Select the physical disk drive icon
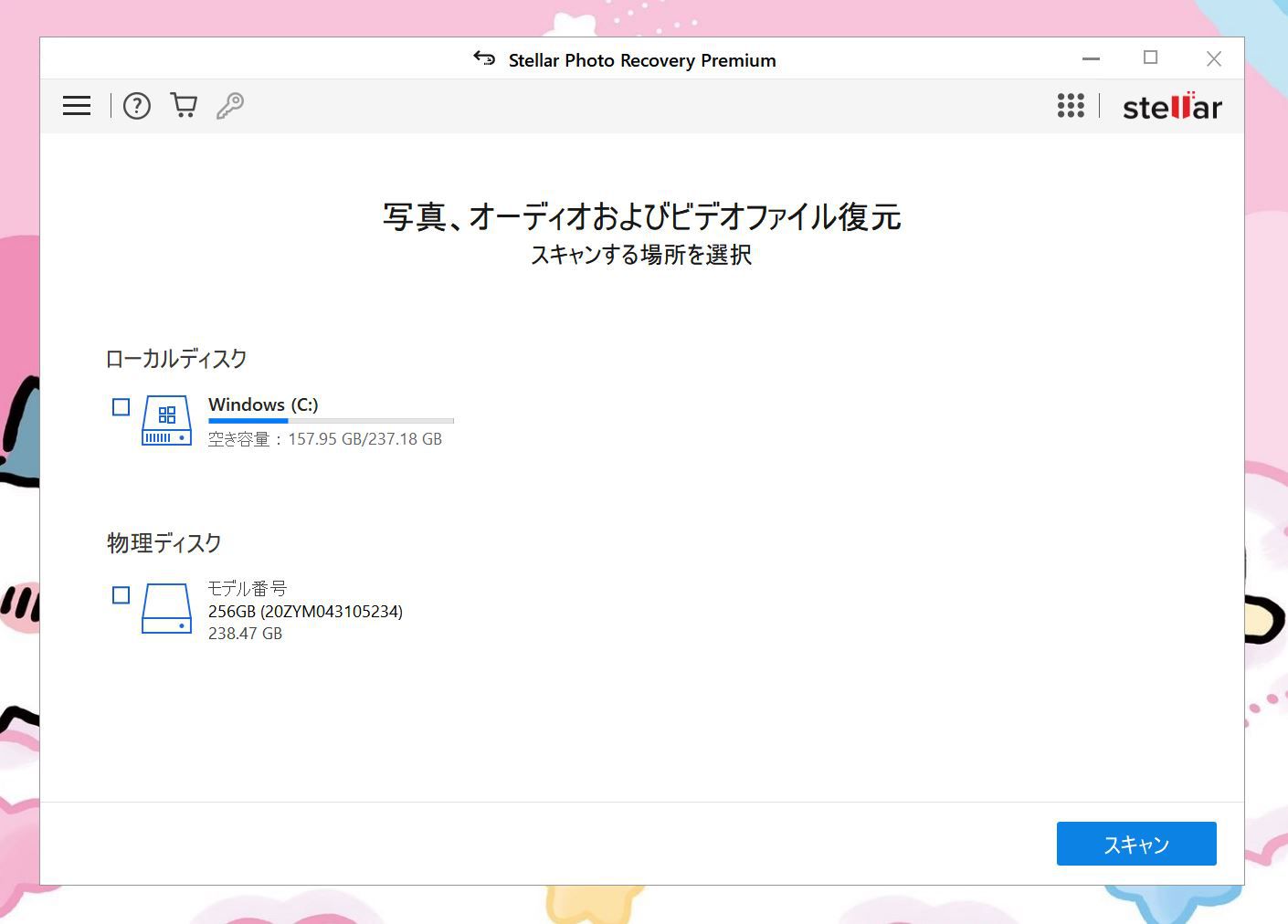This screenshot has height=924, width=1288. coord(166,608)
